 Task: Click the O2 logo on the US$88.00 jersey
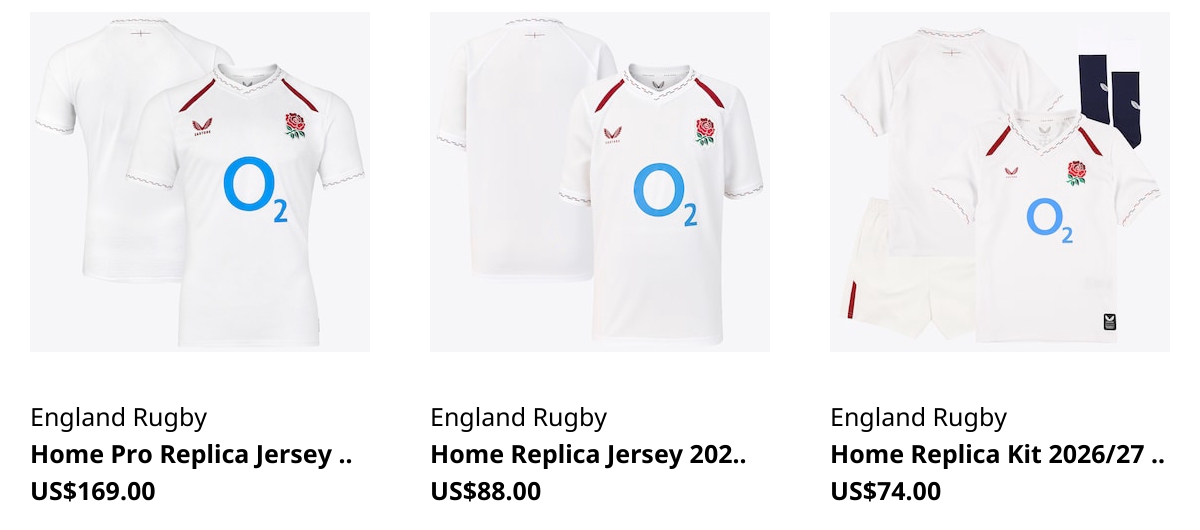click(x=665, y=194)
